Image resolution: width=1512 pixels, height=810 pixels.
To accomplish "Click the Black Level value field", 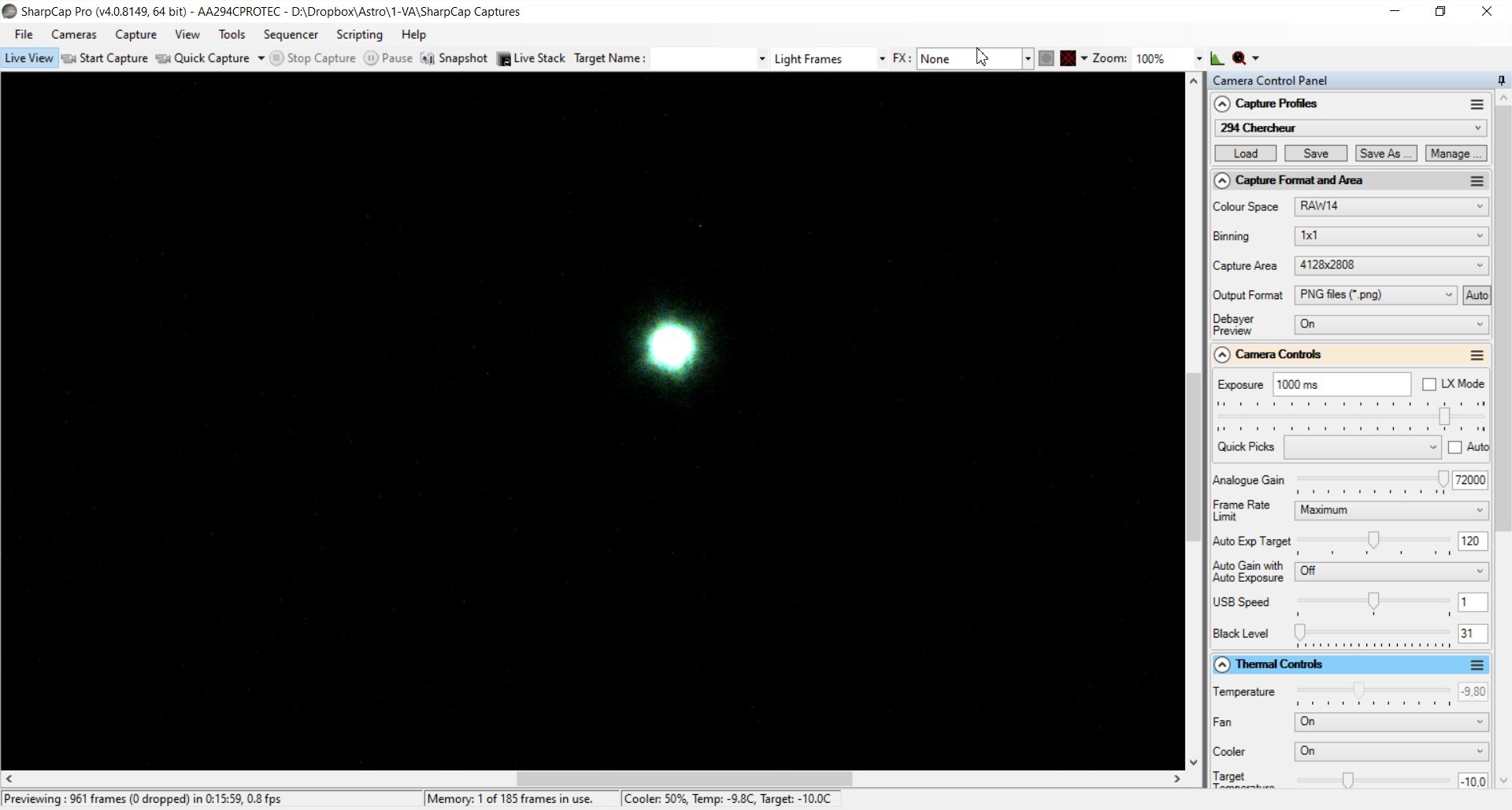I will 1472,634.
